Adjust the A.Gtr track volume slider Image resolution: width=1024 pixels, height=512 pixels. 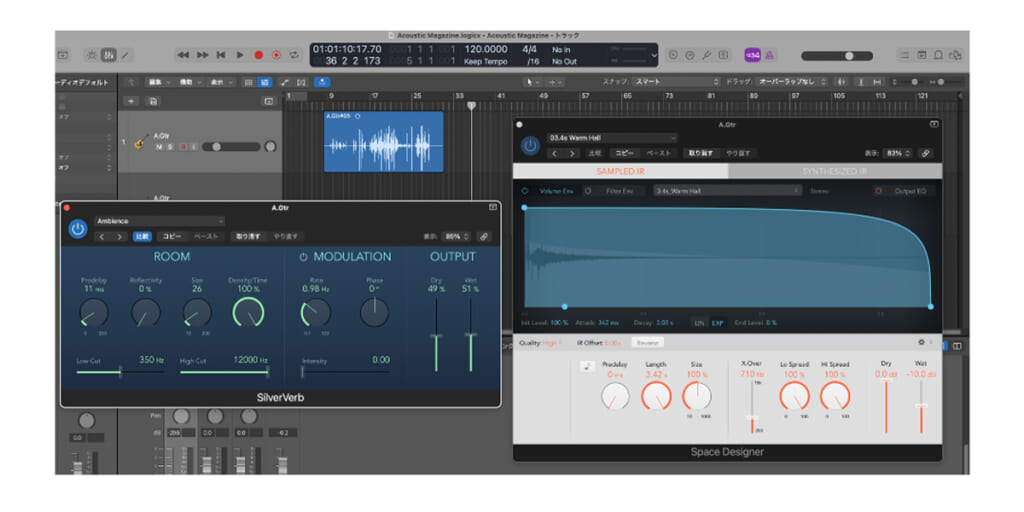coord(232,147)
